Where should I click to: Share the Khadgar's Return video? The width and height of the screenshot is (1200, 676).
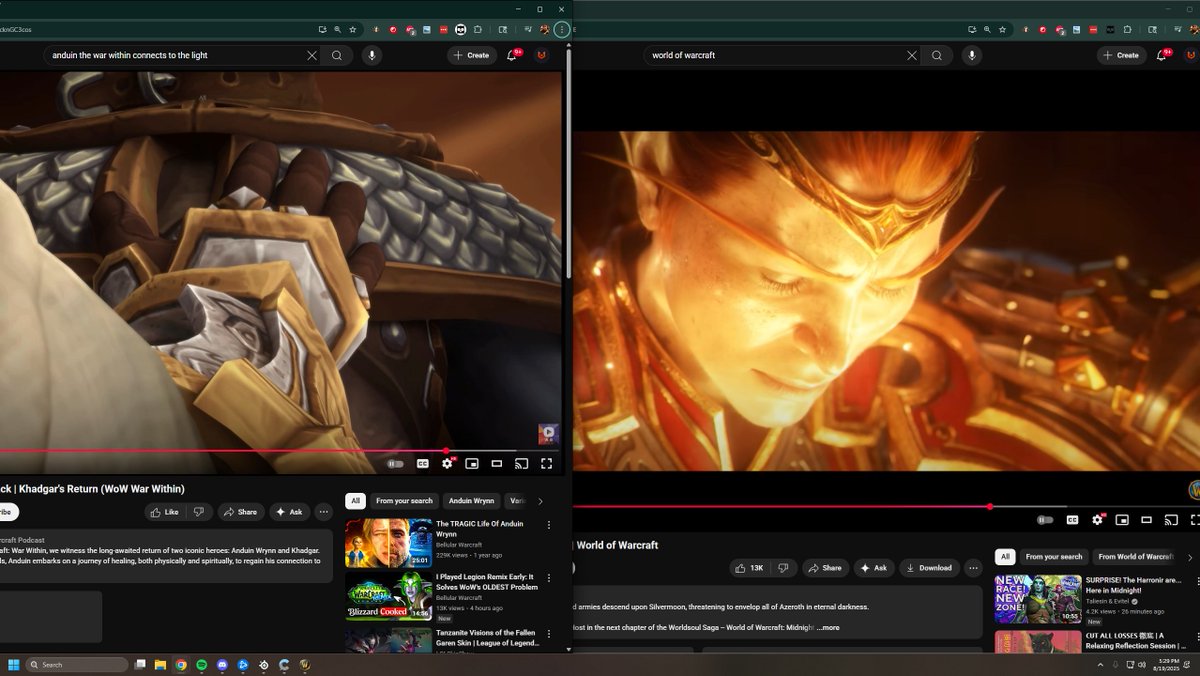241,512
